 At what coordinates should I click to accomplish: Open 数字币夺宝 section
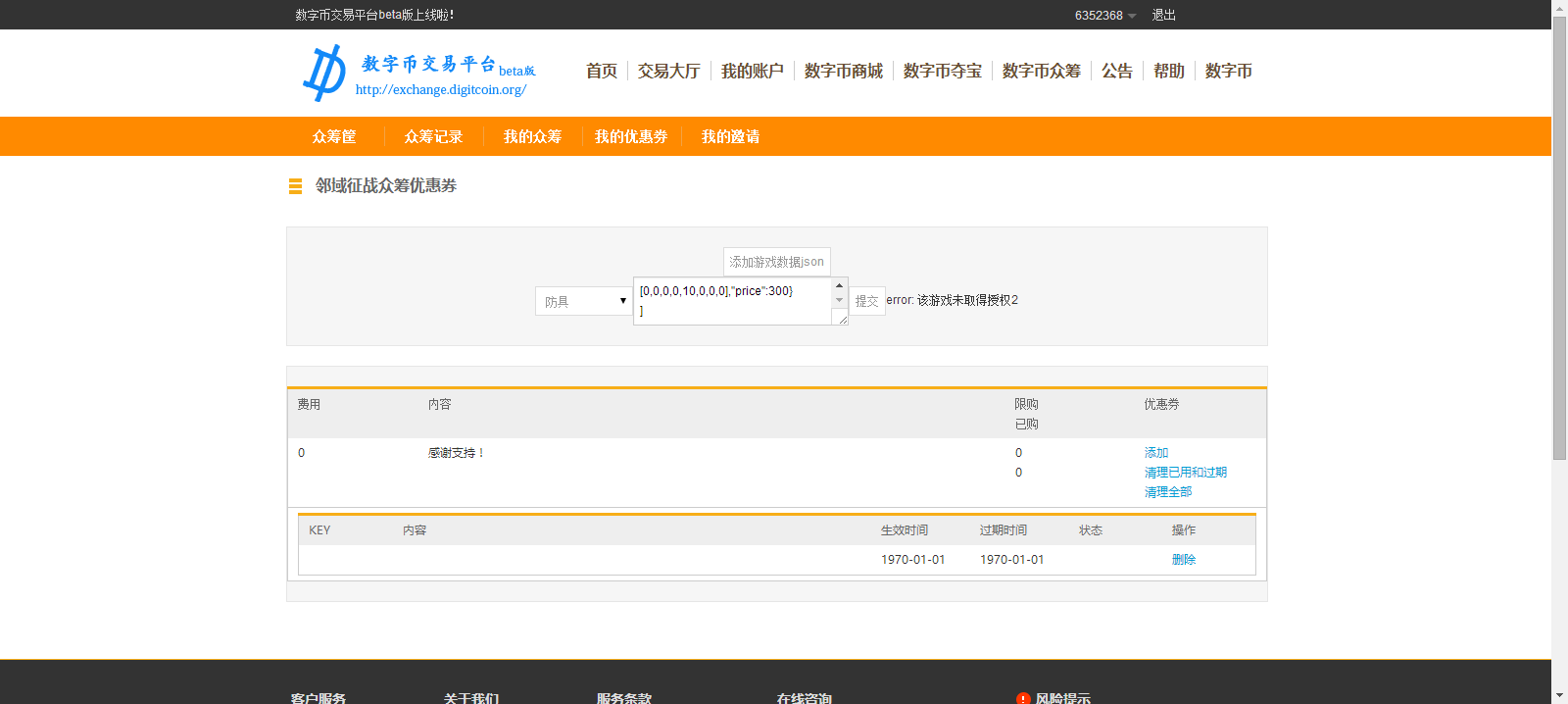943,71
